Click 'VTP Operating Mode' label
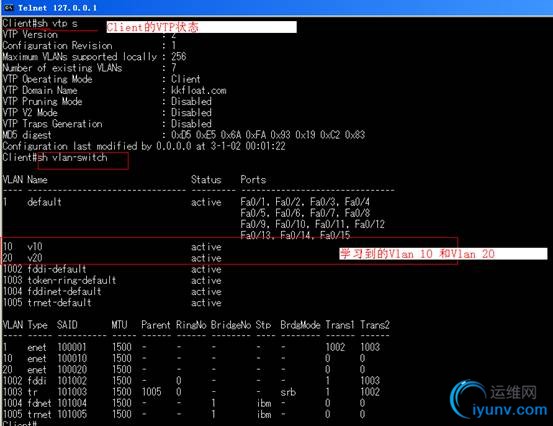The width and height of the screenshot is (553, 426). (47, 79)
